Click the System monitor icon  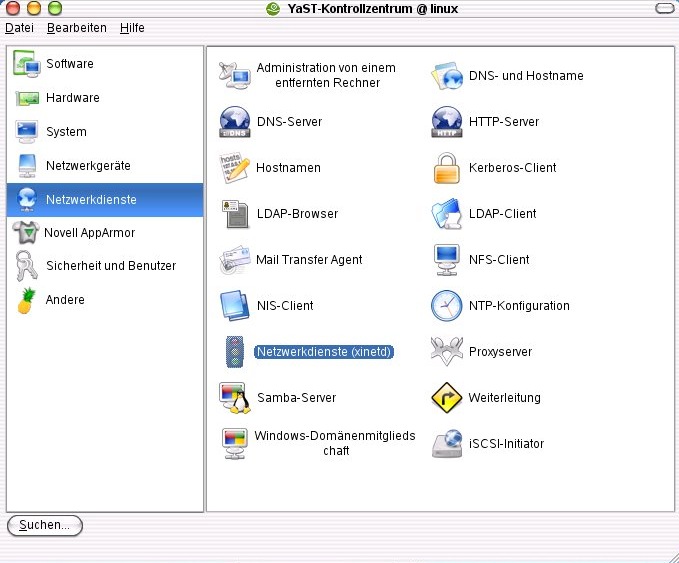(26, 132)
